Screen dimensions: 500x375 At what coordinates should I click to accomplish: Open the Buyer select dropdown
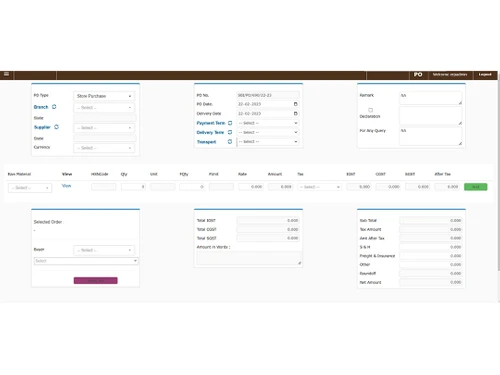click(104, 250)
